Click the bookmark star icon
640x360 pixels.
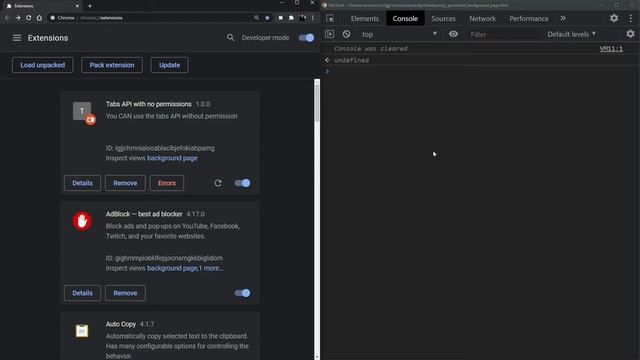coord(267,18)
